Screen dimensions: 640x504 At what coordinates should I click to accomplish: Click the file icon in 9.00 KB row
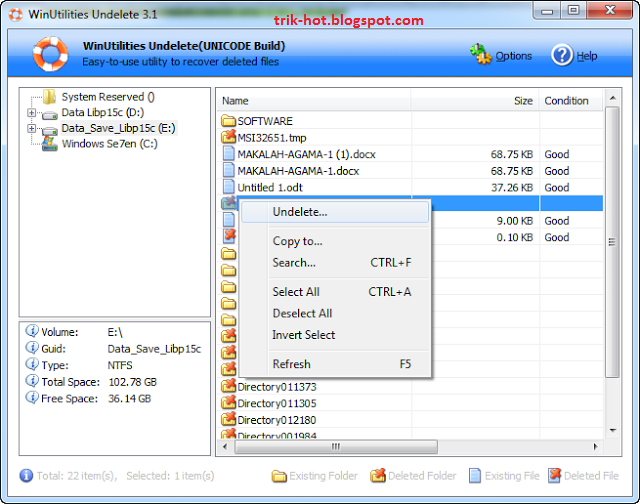(x=229, y=220)
